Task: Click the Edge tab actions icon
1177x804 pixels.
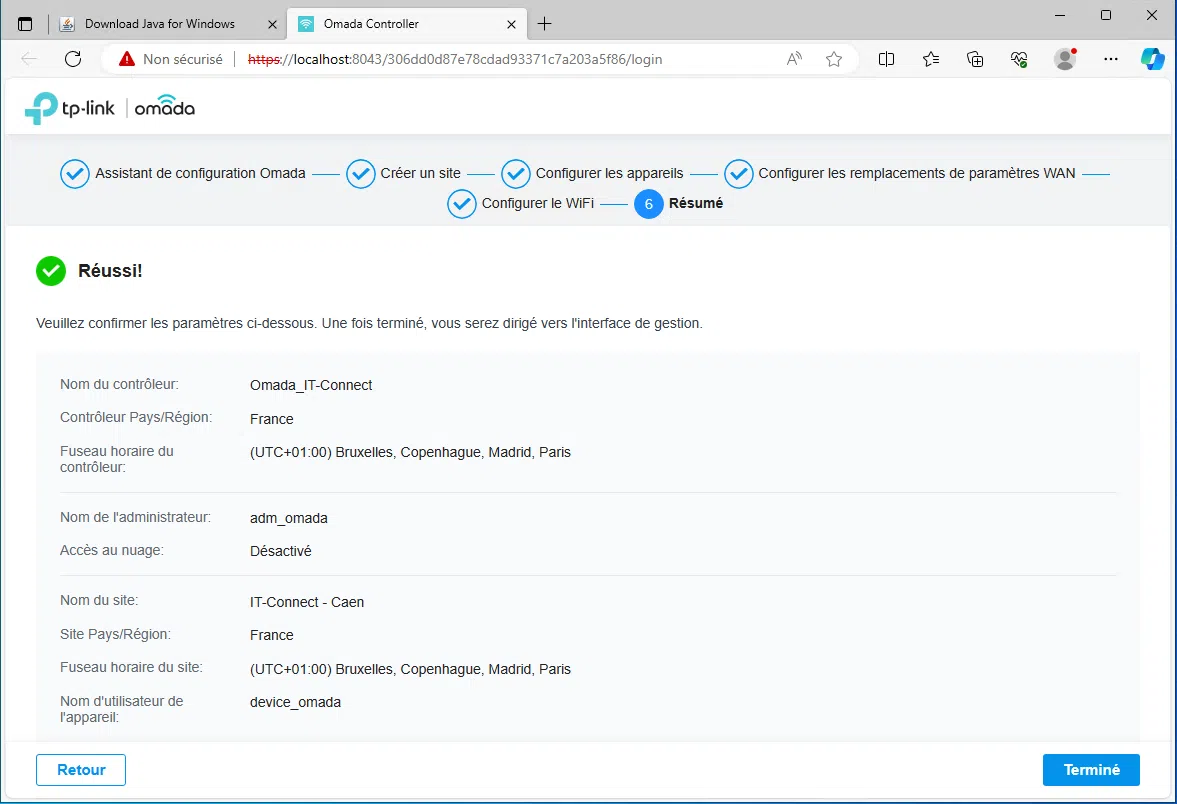Action: (x=25, y=24)
